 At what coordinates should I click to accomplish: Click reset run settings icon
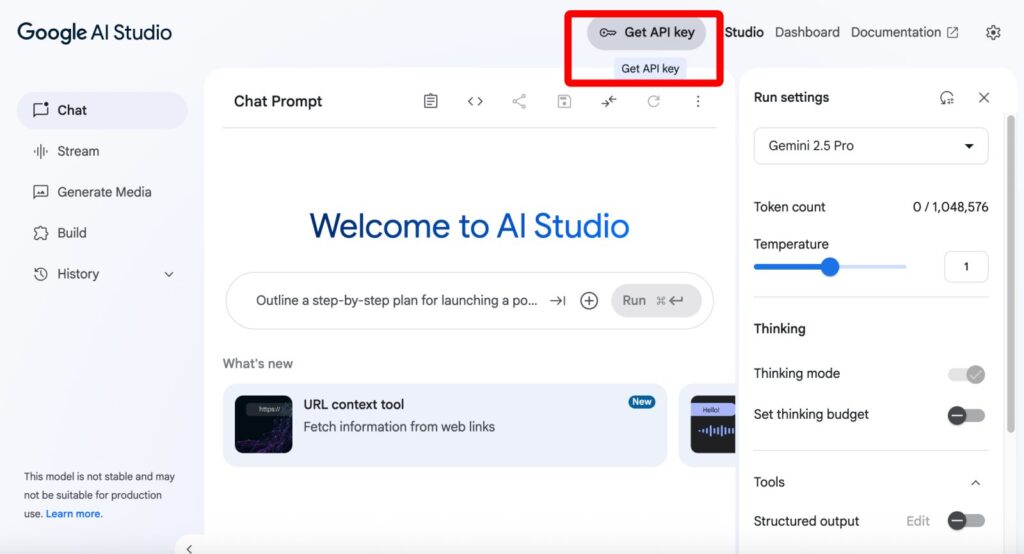tap(946, 98)
